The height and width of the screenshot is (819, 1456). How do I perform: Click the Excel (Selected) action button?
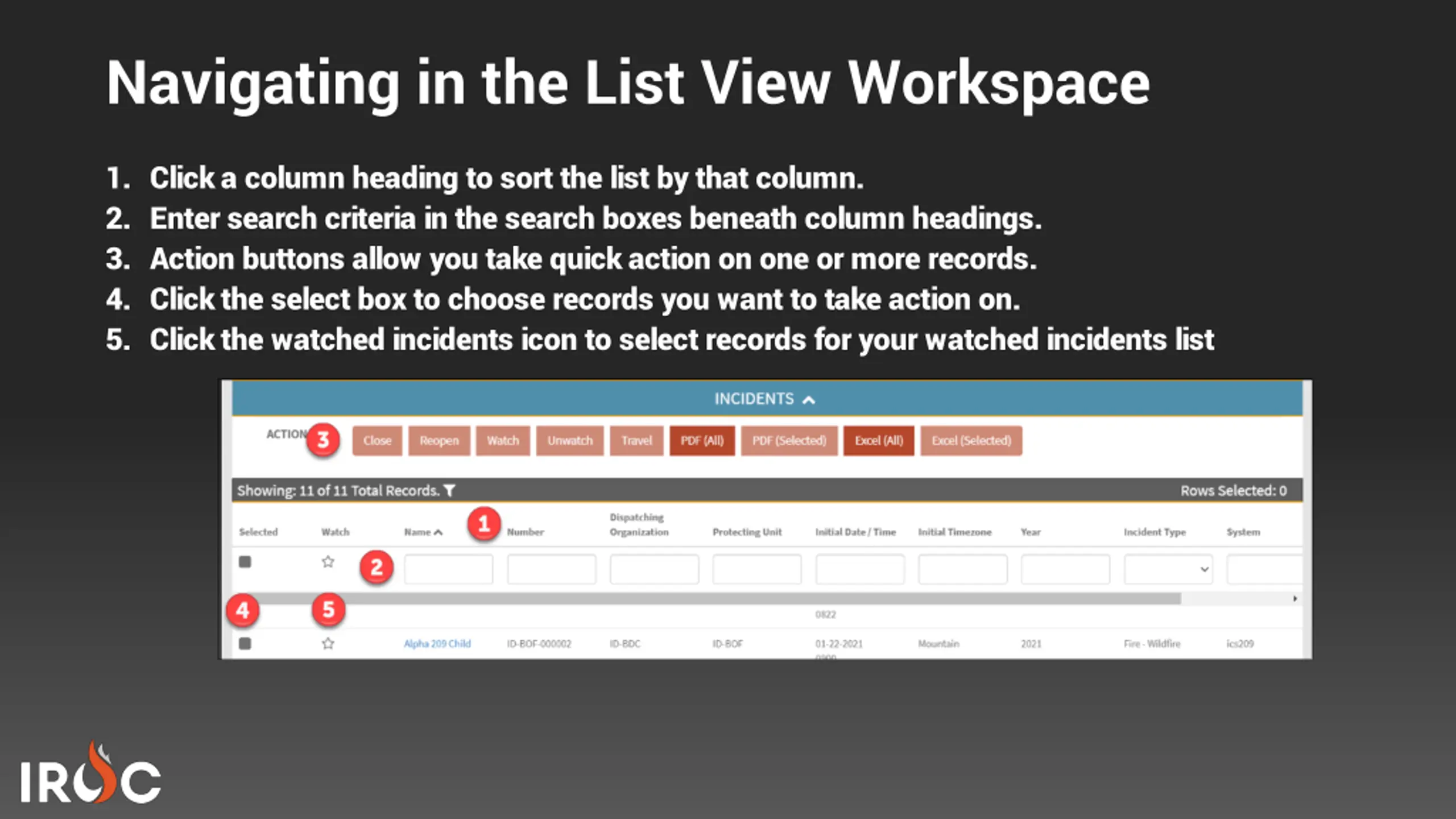point(971,441)
